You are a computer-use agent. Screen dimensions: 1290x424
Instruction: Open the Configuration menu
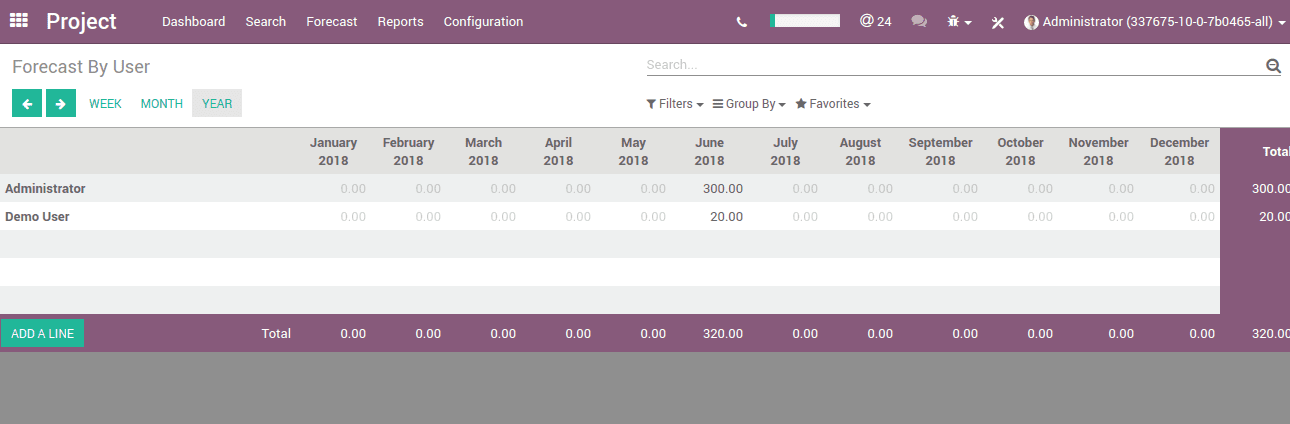click(483, 21)
